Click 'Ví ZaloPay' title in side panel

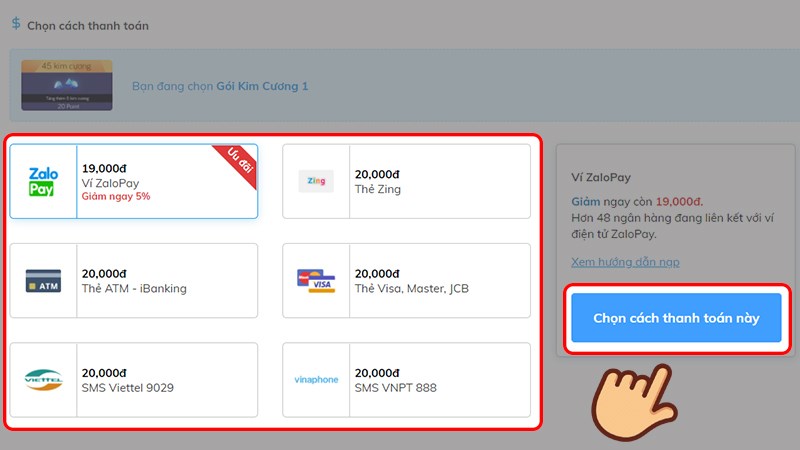[601, 178]
